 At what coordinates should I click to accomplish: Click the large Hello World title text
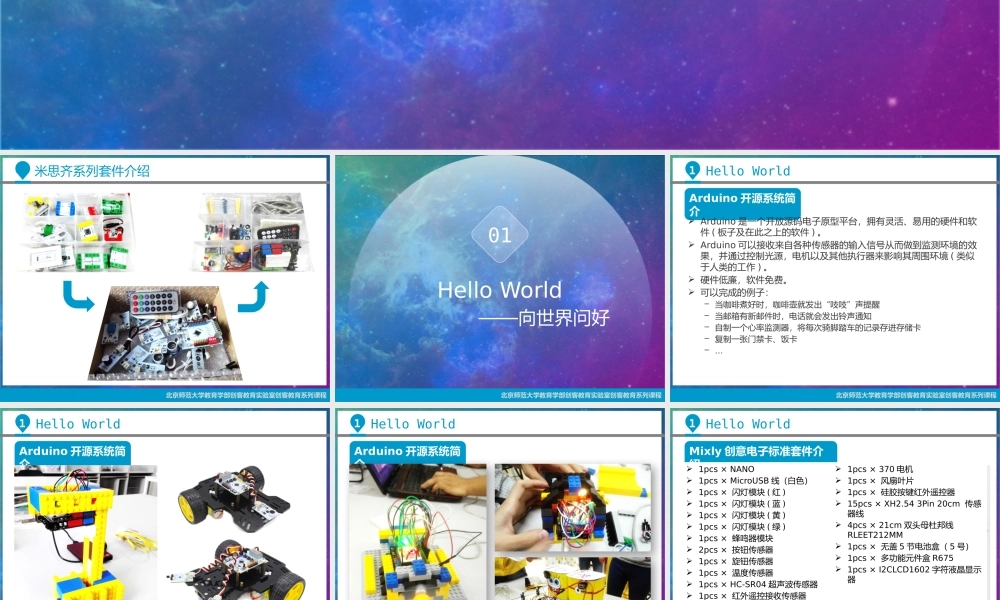click(x=499, y=290)
